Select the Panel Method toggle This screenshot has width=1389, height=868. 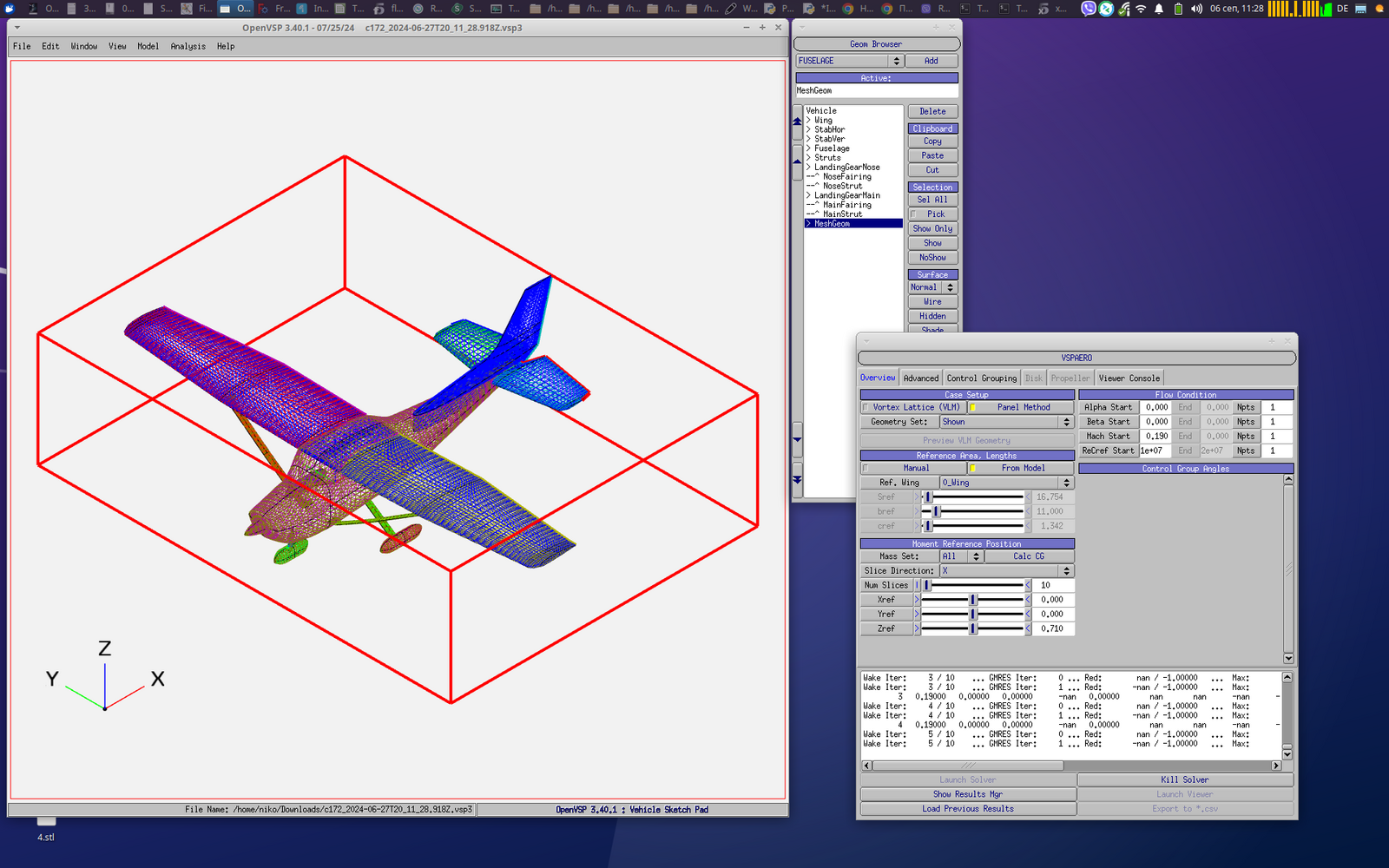click(x=1021, y=407)
